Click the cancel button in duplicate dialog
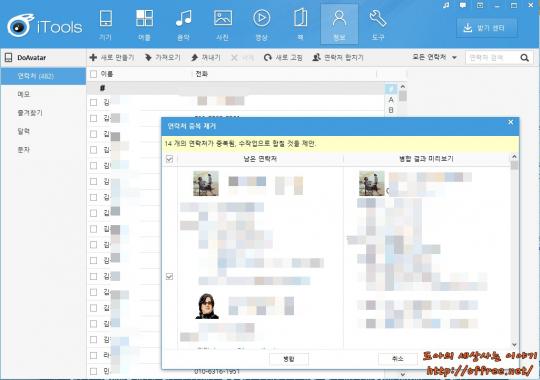The image size is (540, 380). pos(397,359)
